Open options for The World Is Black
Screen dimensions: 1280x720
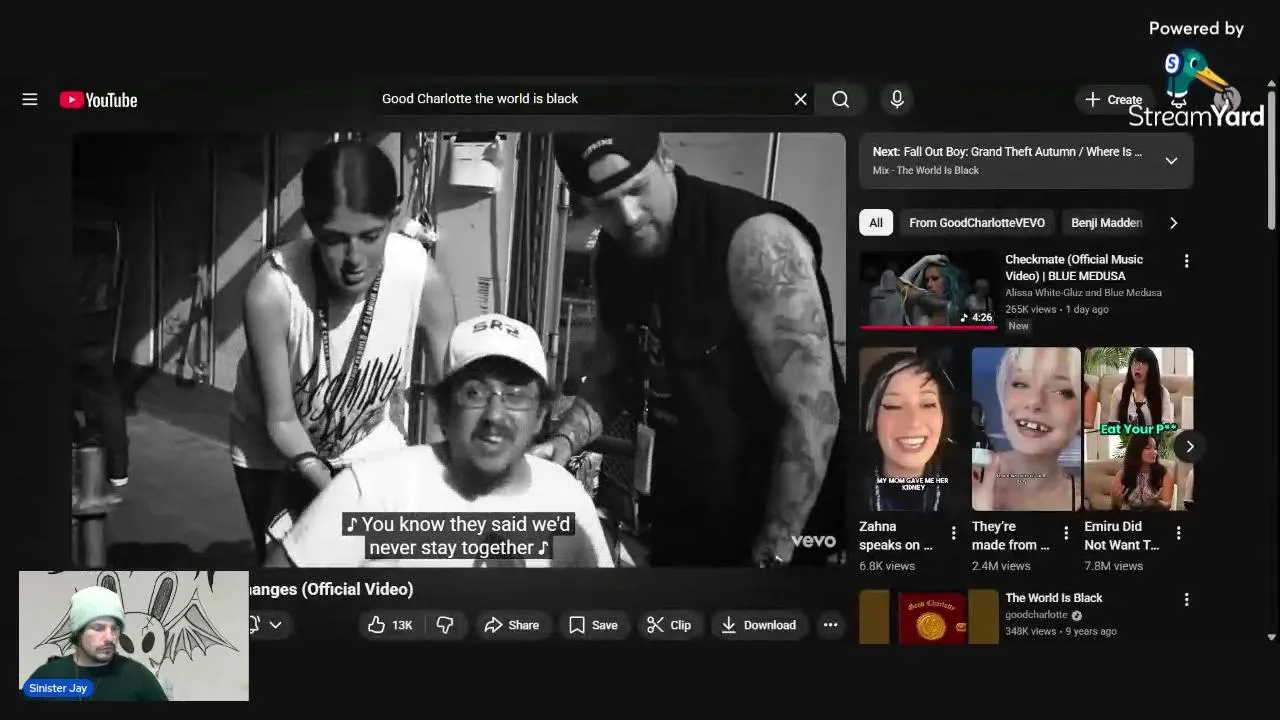click(1186, 600)
